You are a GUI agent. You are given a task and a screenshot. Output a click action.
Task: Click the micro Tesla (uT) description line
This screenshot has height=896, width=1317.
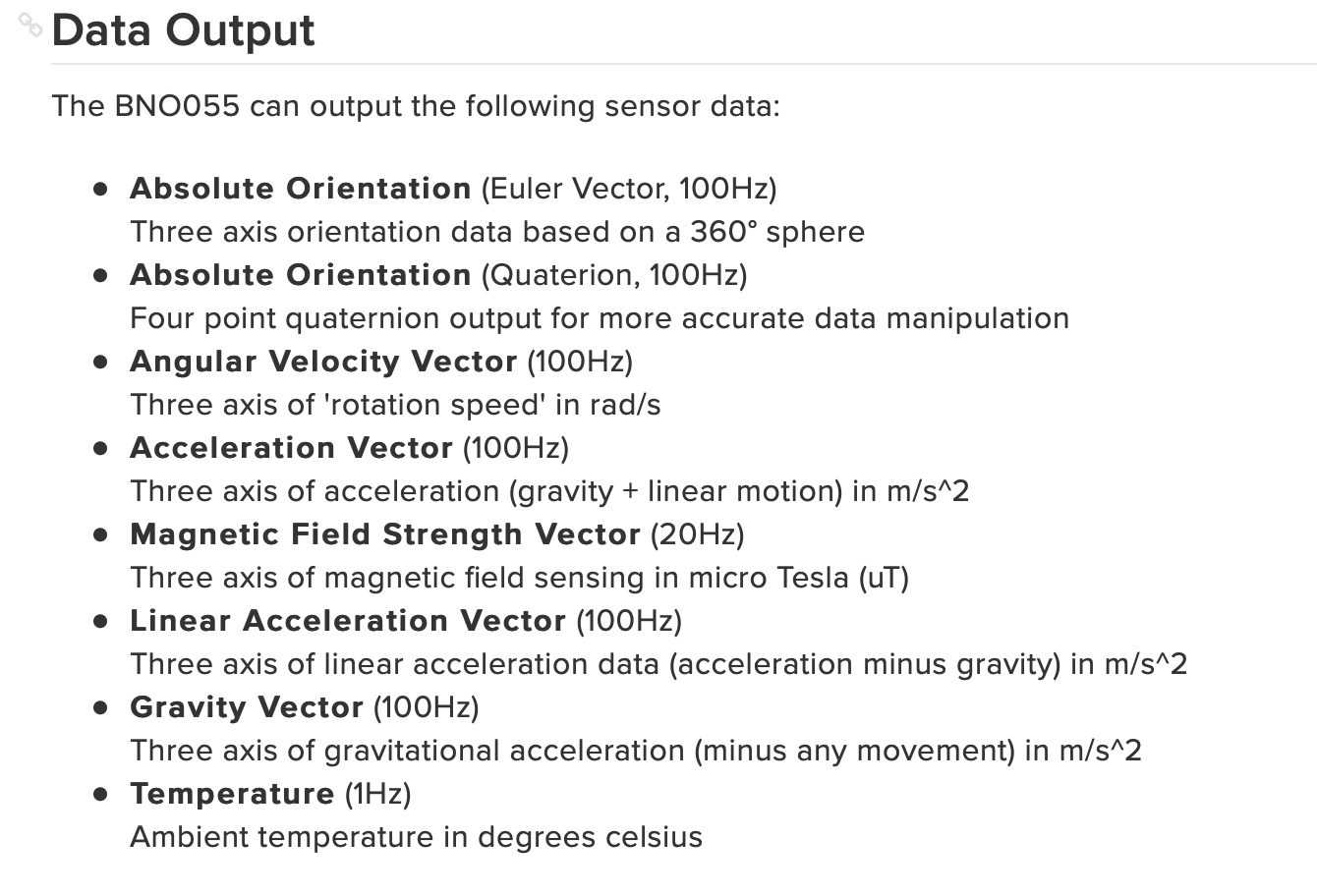pos(519,578)
